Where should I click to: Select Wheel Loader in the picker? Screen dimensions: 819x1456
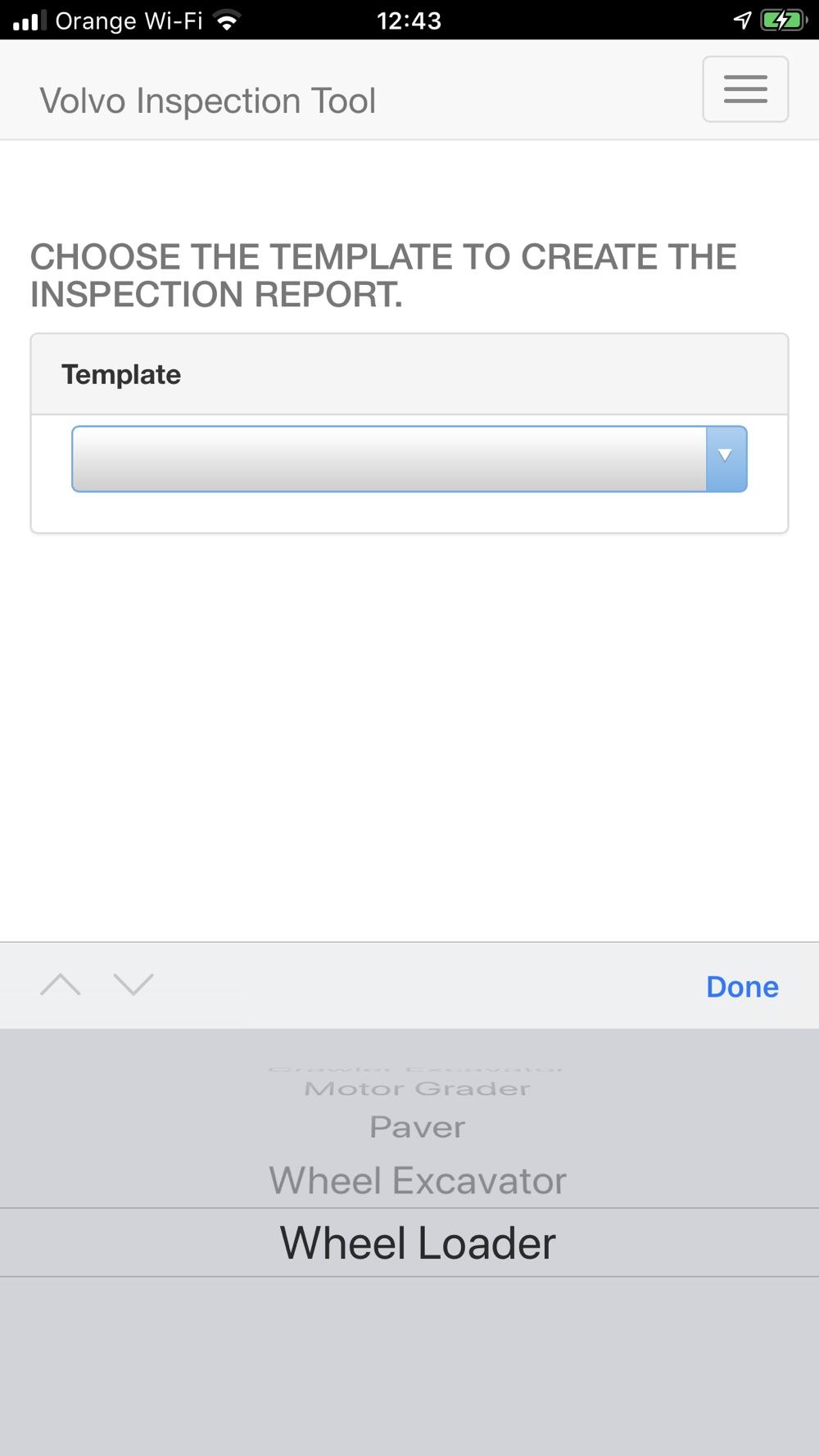(x=418, y=1242)
